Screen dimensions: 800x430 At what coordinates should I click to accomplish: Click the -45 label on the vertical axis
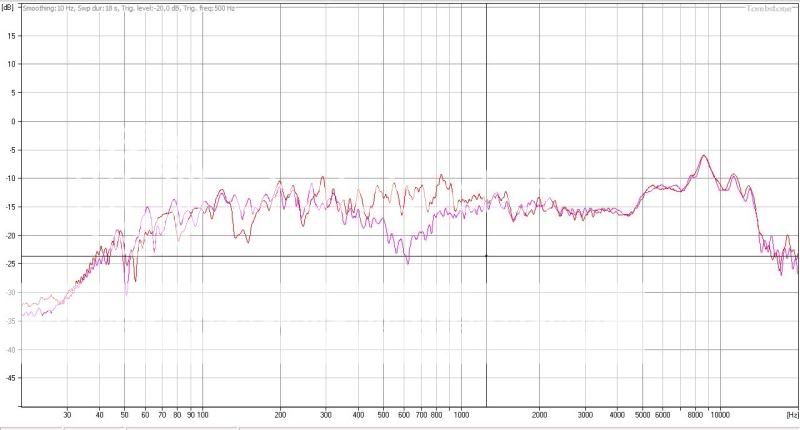pos(10,379)
